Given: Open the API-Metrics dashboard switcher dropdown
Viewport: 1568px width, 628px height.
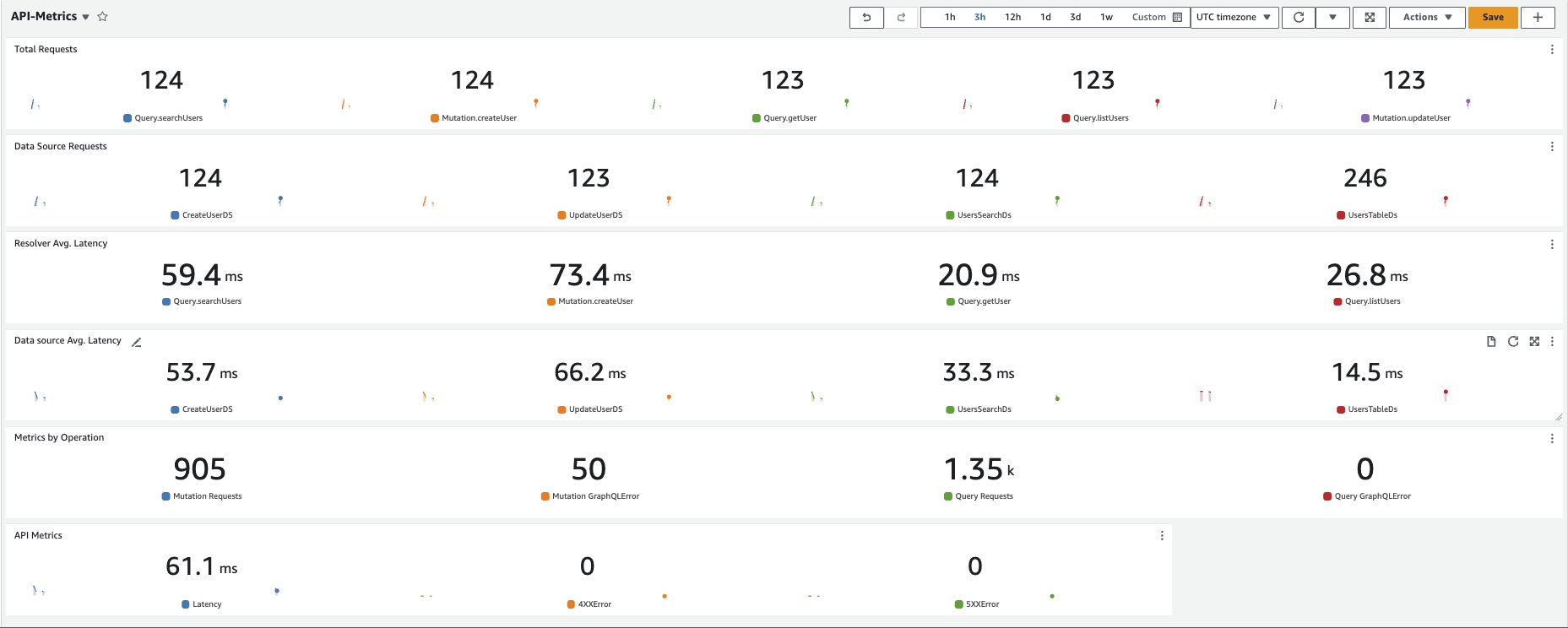Looking at the screenshot, I should (x=85, y=17).
